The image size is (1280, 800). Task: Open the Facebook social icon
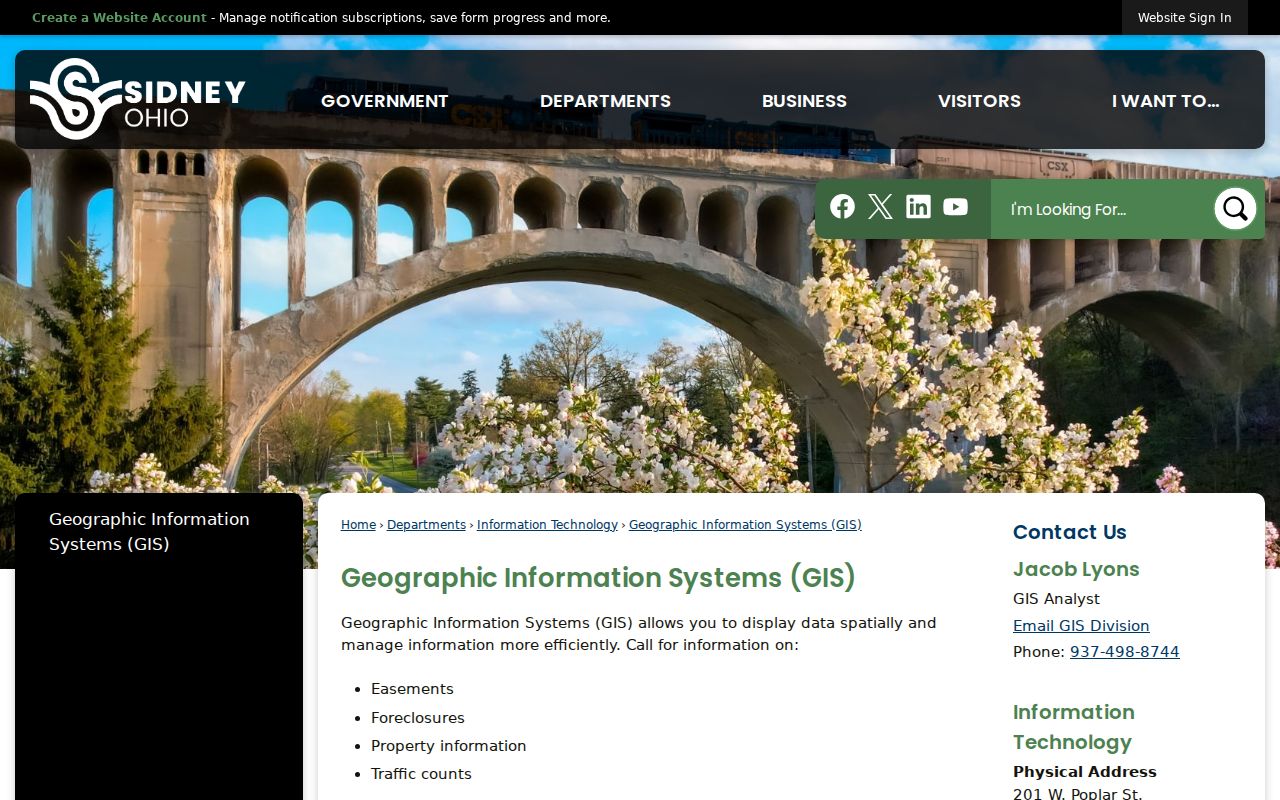pos(843,207)
